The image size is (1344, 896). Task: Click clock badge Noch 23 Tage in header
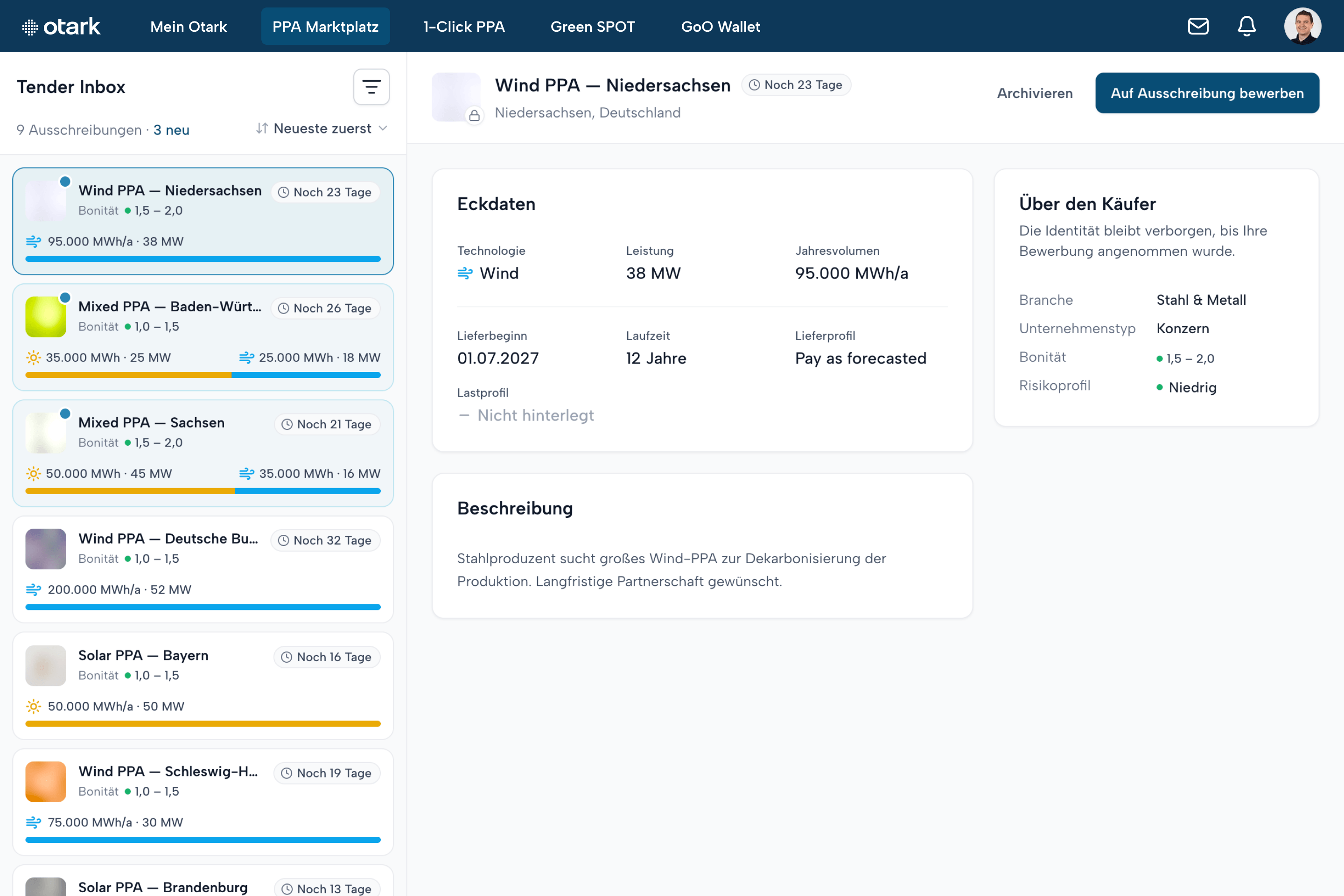[796, 85]
